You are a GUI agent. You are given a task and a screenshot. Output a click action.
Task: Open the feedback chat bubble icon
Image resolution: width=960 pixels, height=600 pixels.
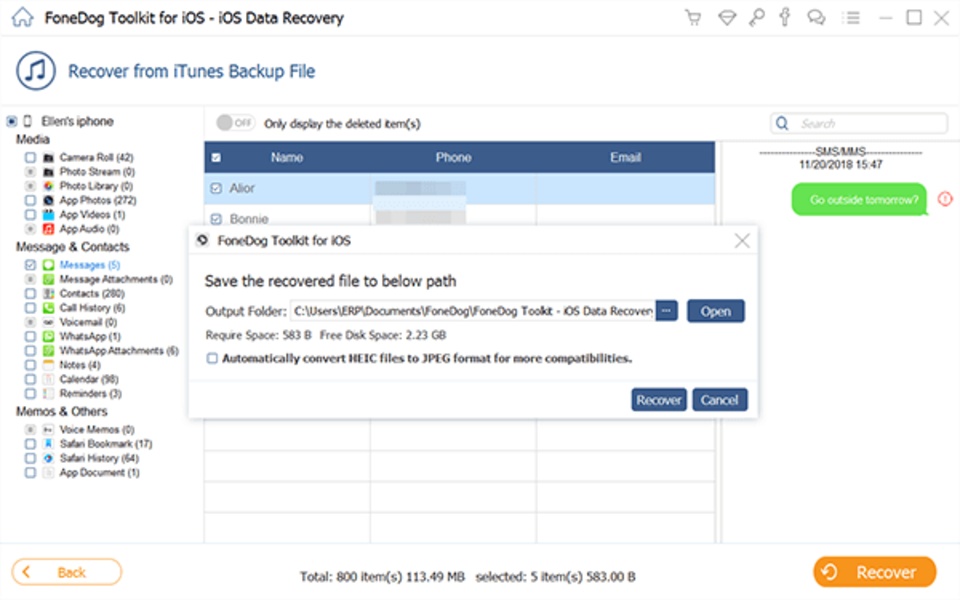point(816,18)
